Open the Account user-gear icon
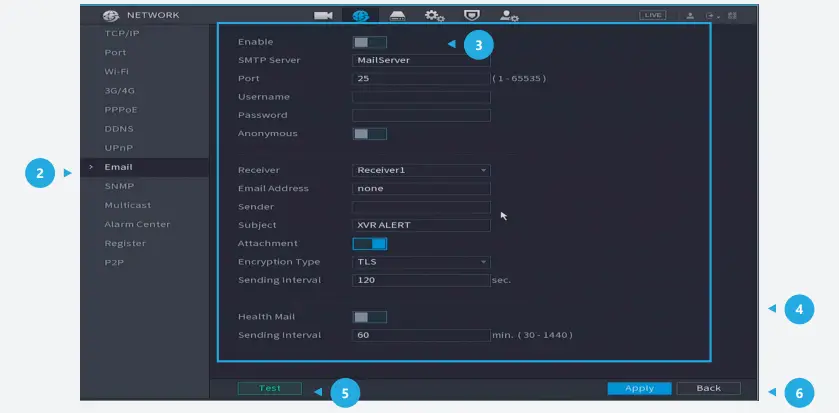 (509, 16)
